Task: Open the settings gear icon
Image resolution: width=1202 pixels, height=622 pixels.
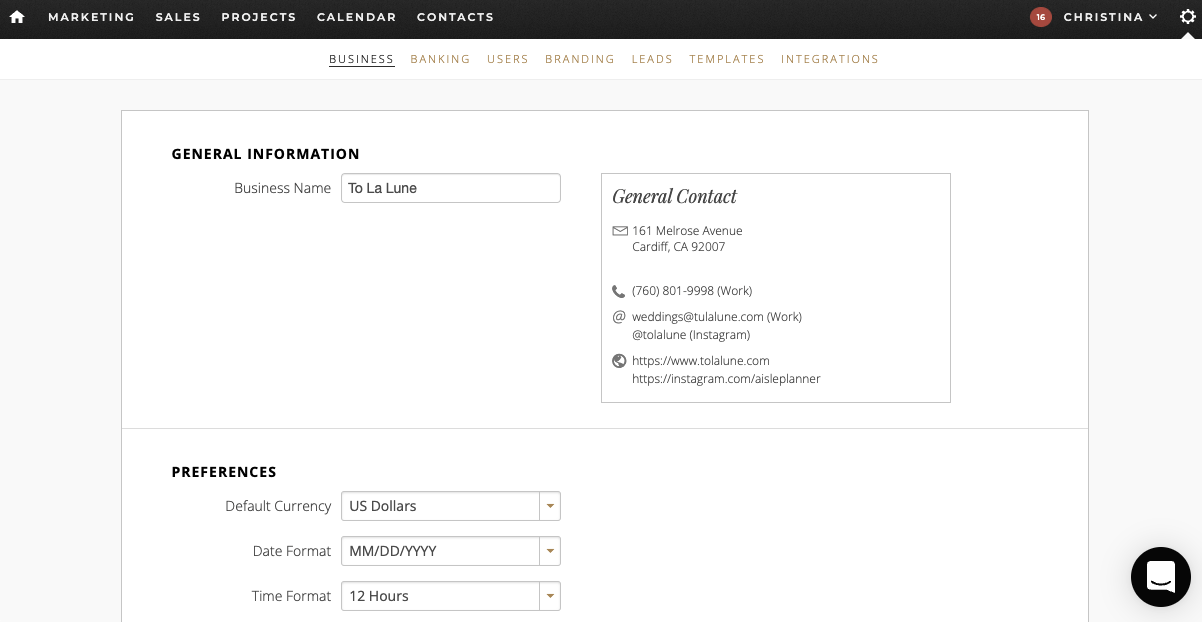Action: pos(1187,17)
